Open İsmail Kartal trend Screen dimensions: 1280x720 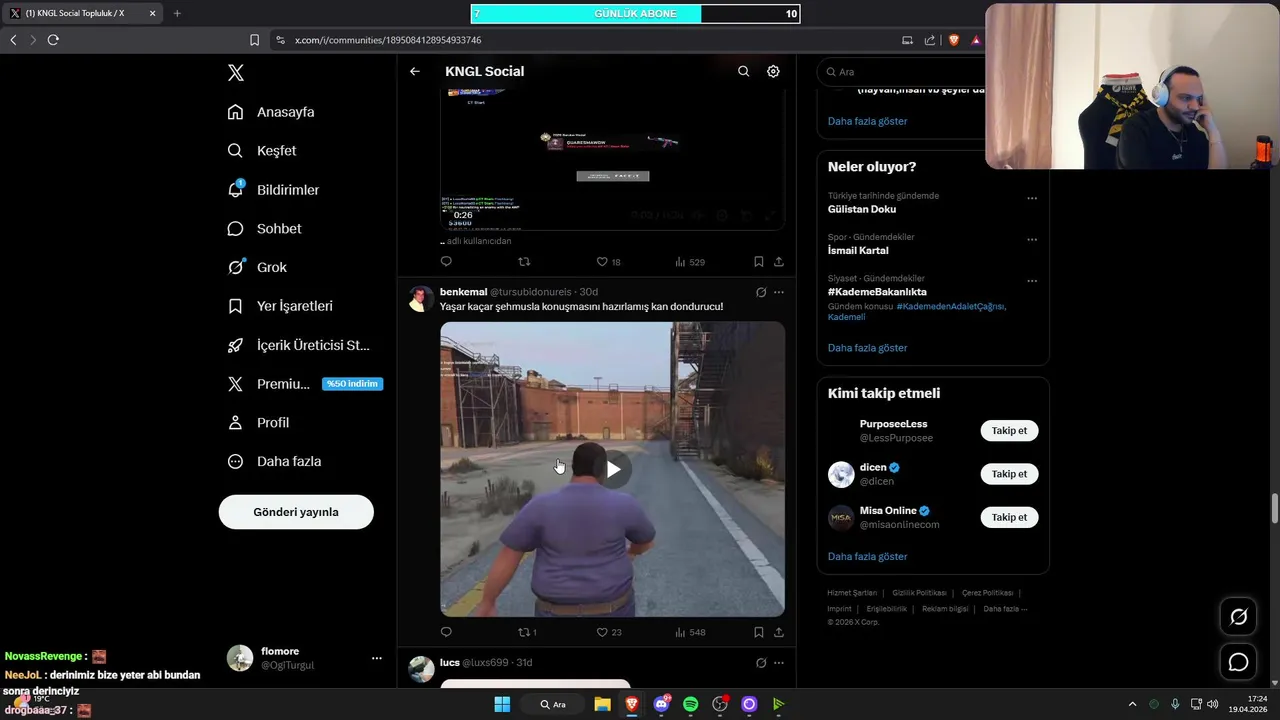pos(858,251)
